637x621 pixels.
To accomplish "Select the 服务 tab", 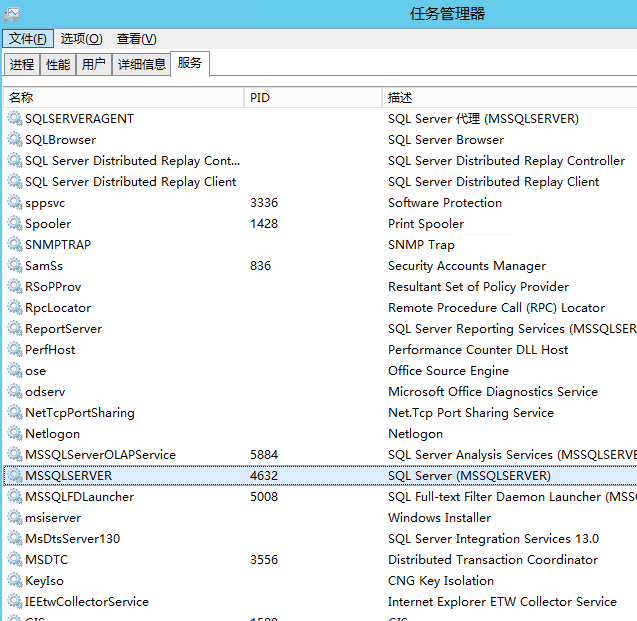I will click(190, 63).
